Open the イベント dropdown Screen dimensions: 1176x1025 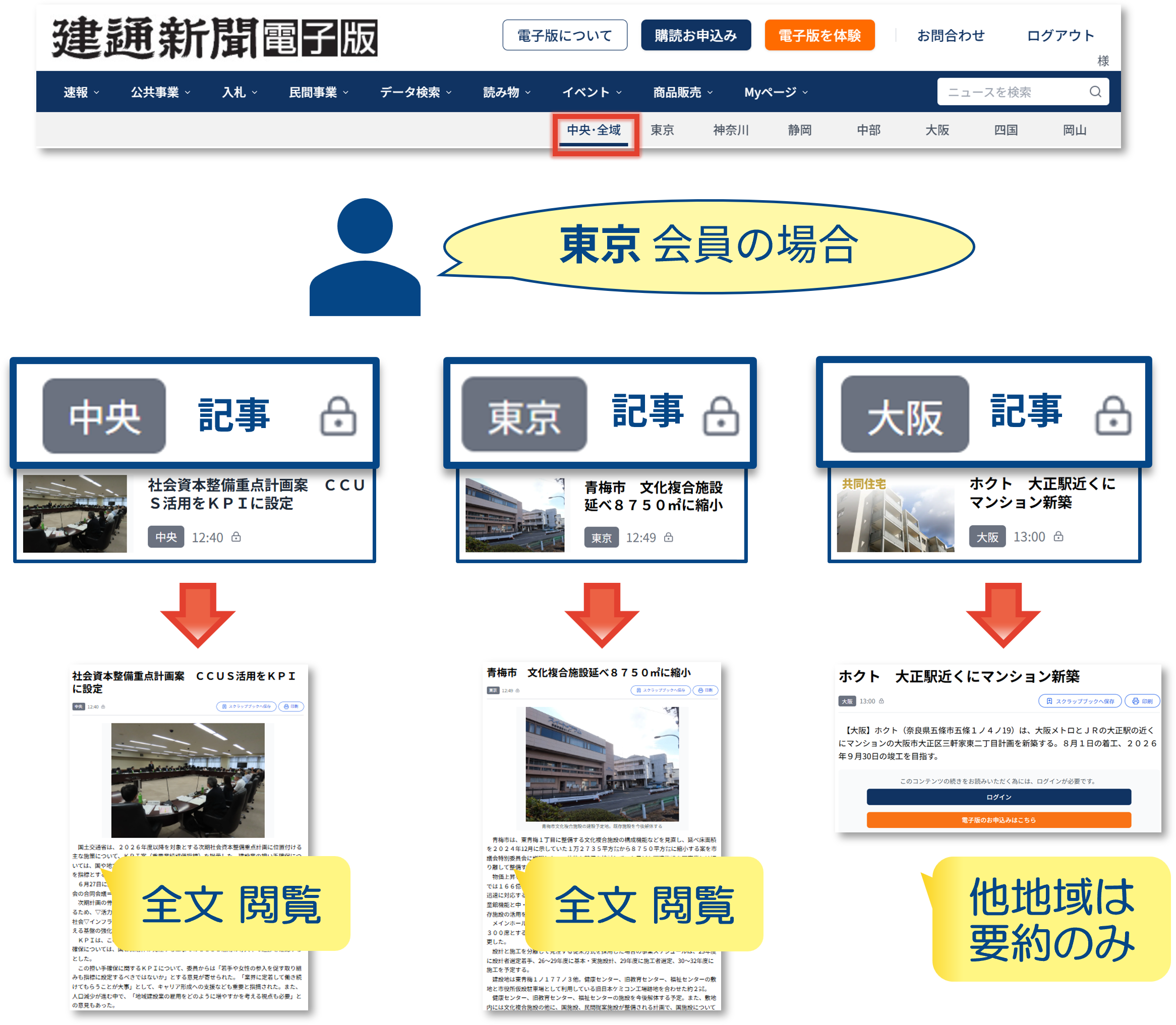coord(592,92)
